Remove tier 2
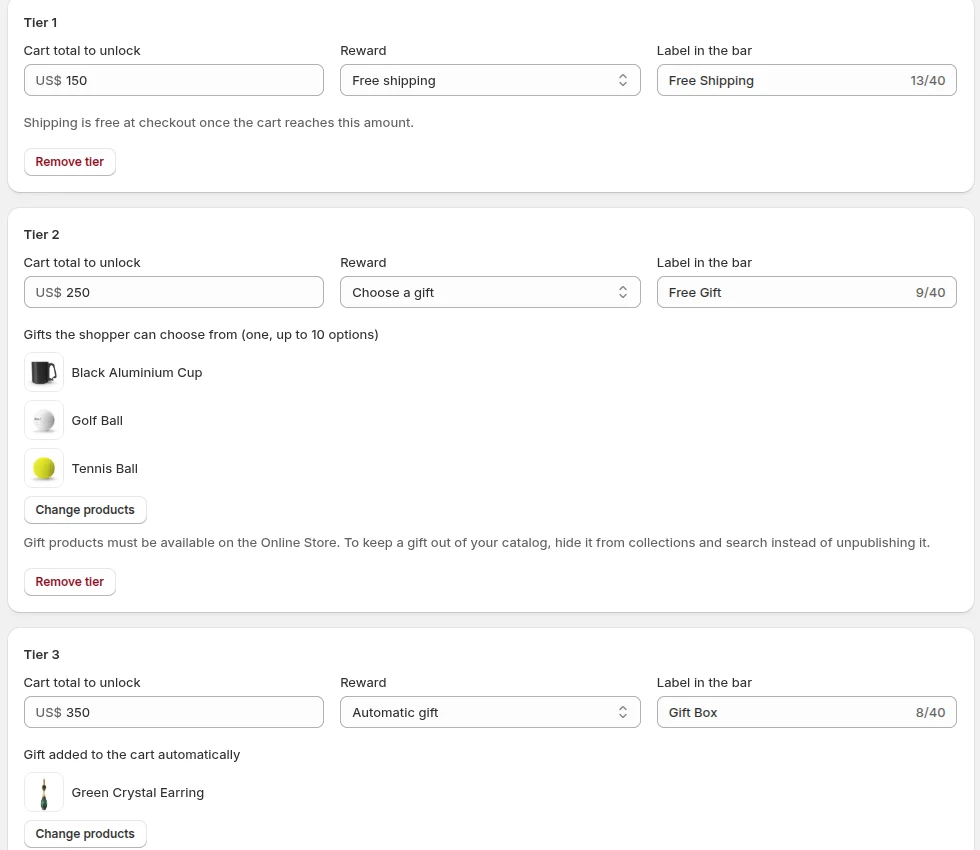 click(x=69, y=582)
